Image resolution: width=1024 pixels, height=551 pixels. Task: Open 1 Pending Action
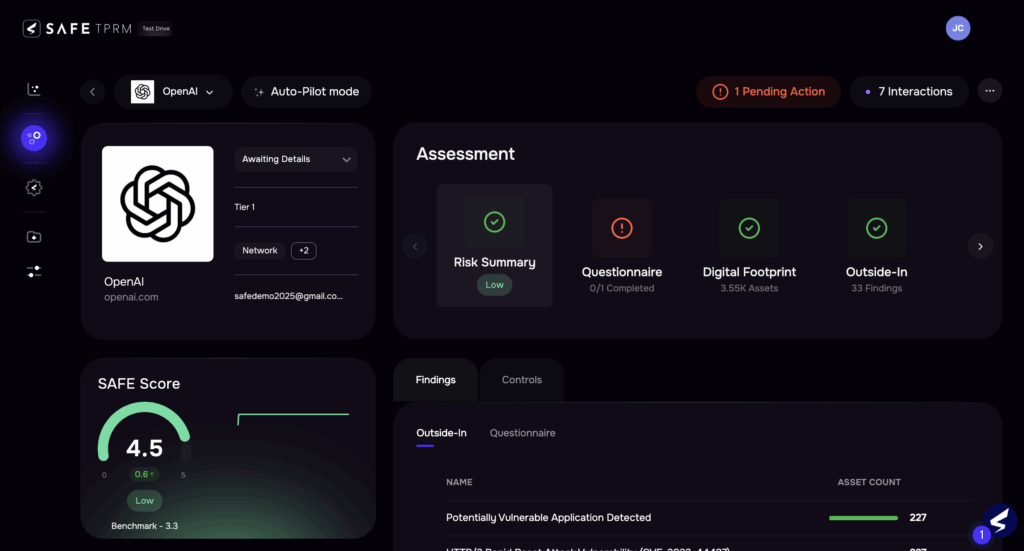[x=768, y=92]
